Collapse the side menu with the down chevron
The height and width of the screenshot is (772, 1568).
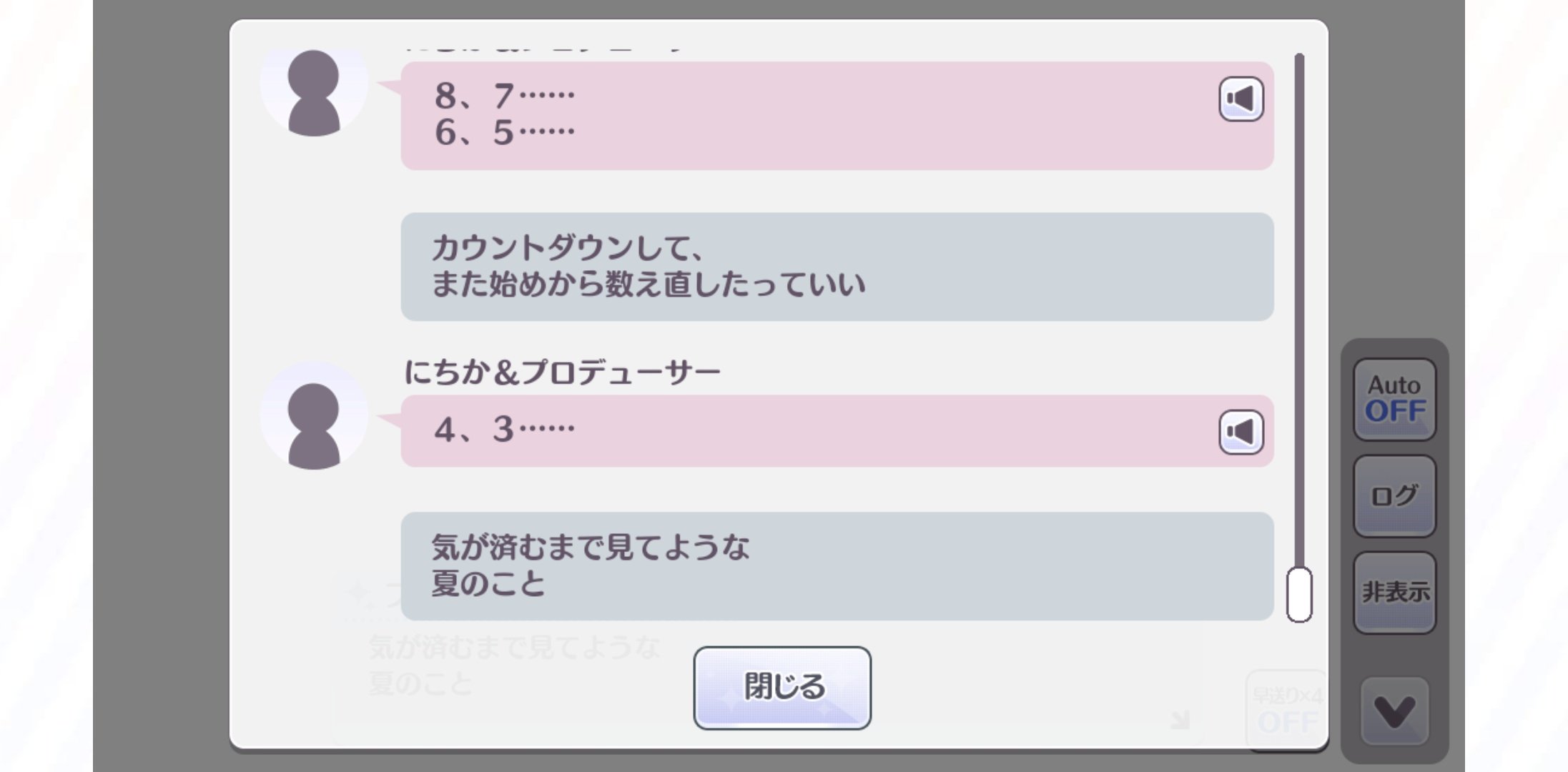1394,711
